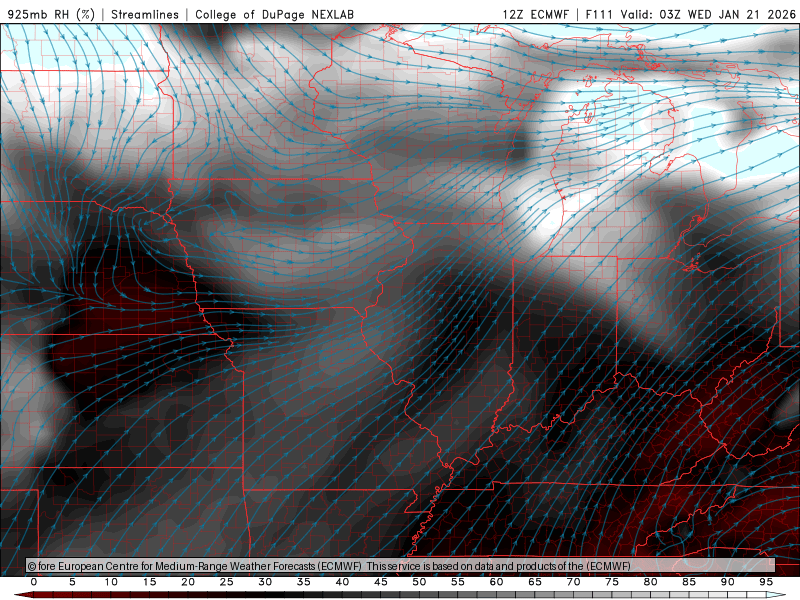Click the '60' color scale label
Screen dimensions: 800x600
(x=496, y=582)
